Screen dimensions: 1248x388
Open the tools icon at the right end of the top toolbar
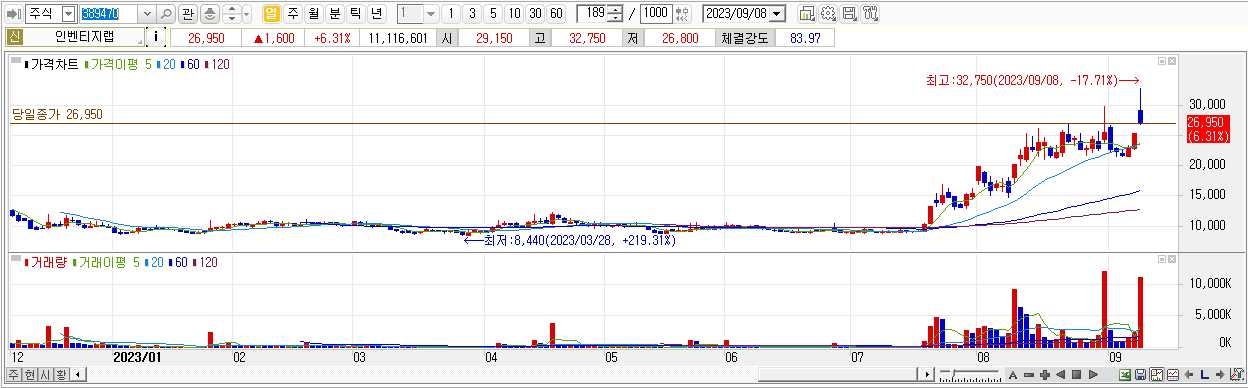[x=870, y=14]
